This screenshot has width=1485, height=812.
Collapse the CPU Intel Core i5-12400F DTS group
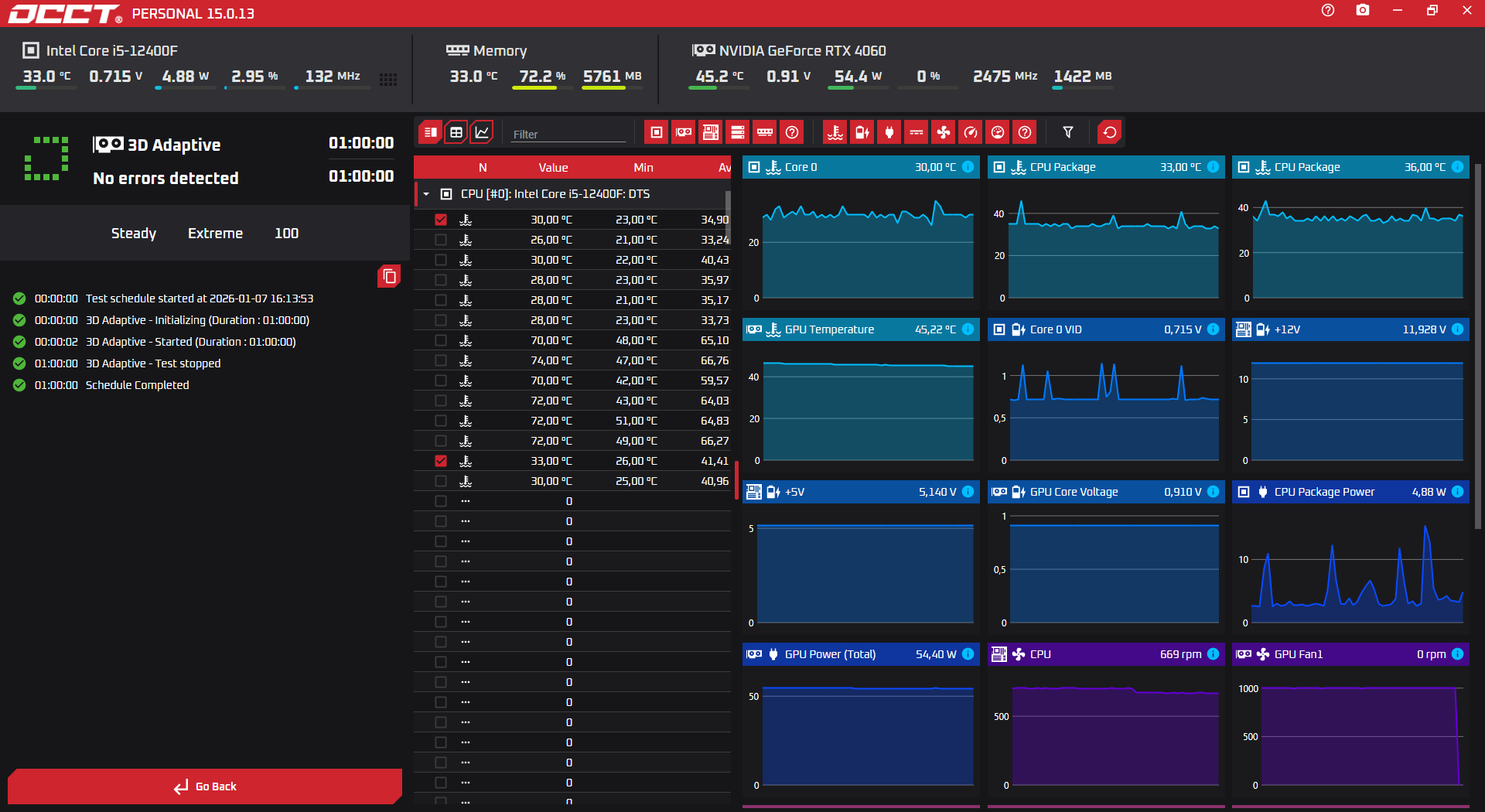tap(426, 194)
